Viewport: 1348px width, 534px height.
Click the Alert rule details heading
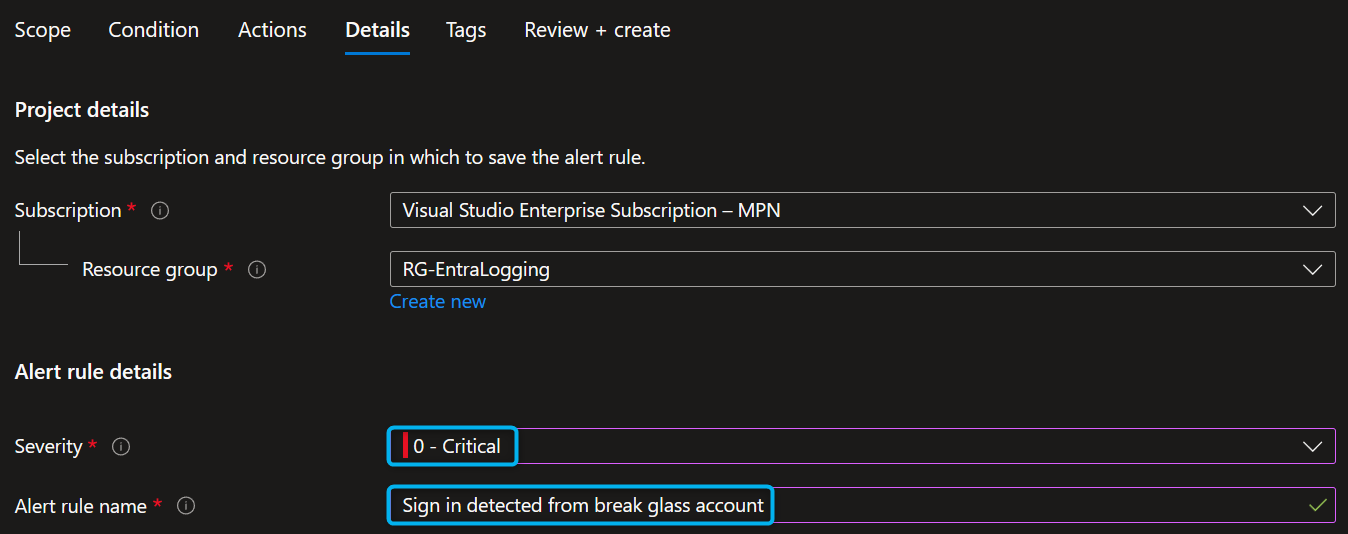point(93,372)
